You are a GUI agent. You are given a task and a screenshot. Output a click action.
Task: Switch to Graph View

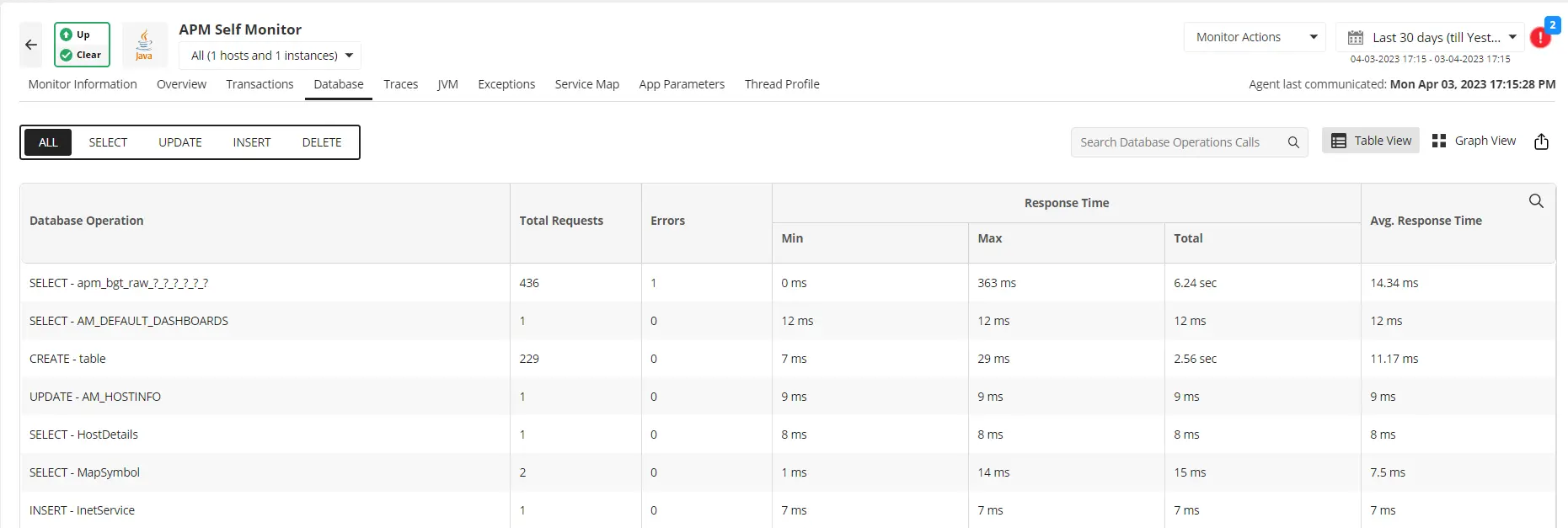(1474, 141)
